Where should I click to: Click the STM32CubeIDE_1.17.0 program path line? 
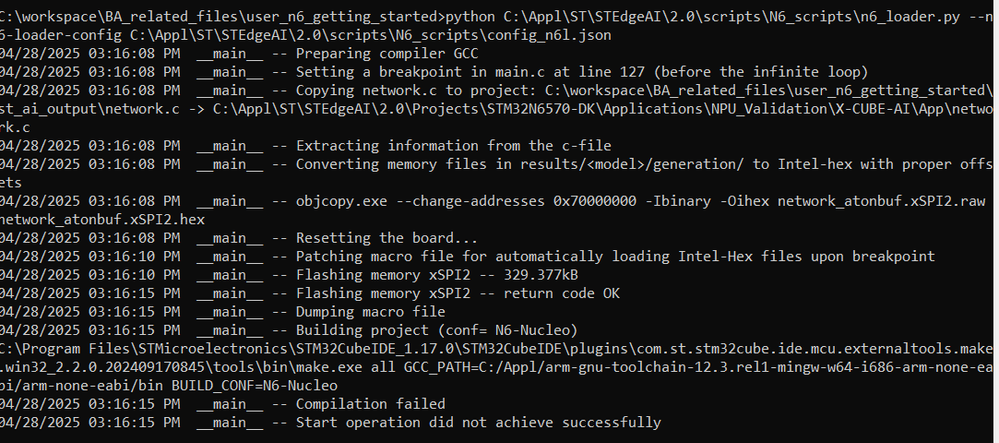point(496,349)
